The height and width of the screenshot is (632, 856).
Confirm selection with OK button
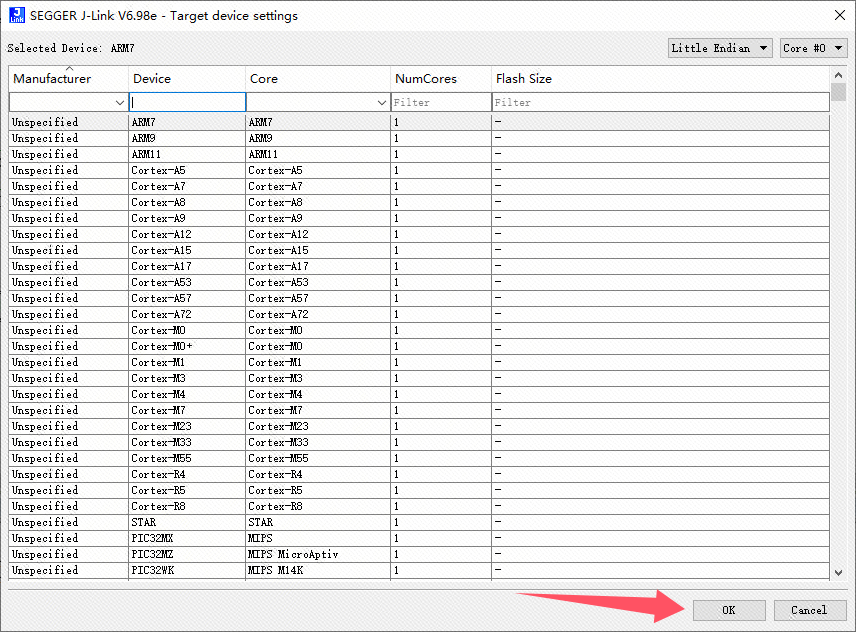click(729, 610)
